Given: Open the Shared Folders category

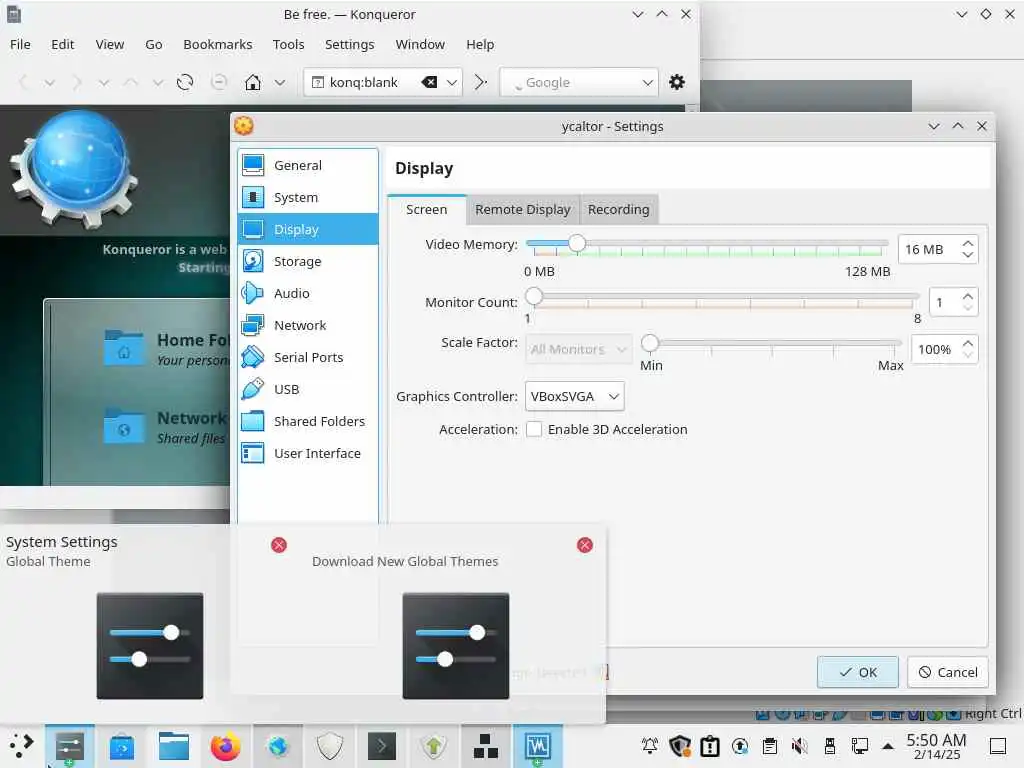Looking at the screenshot, I should click(x=308, y=421).
